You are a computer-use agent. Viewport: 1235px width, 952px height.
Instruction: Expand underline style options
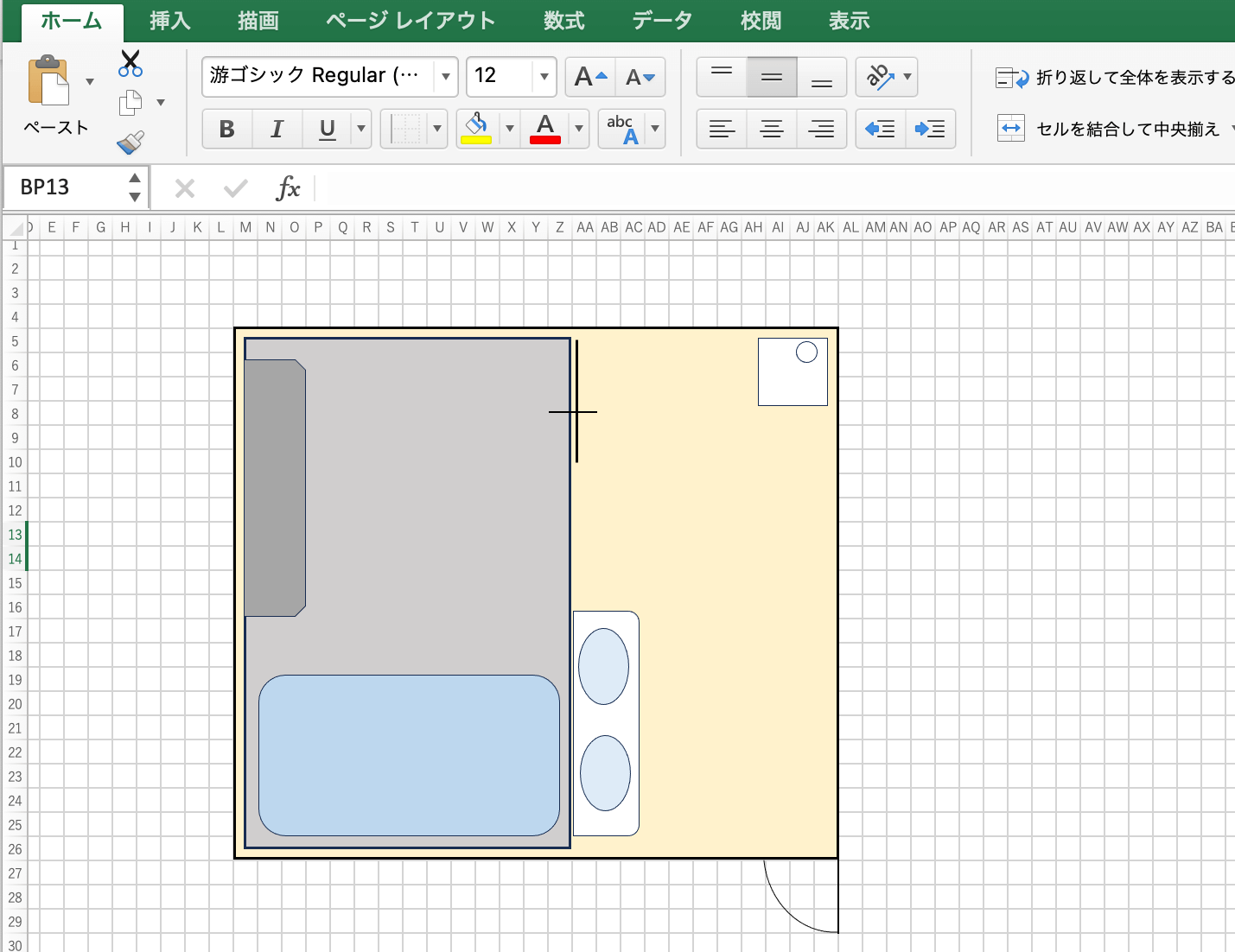361,130
